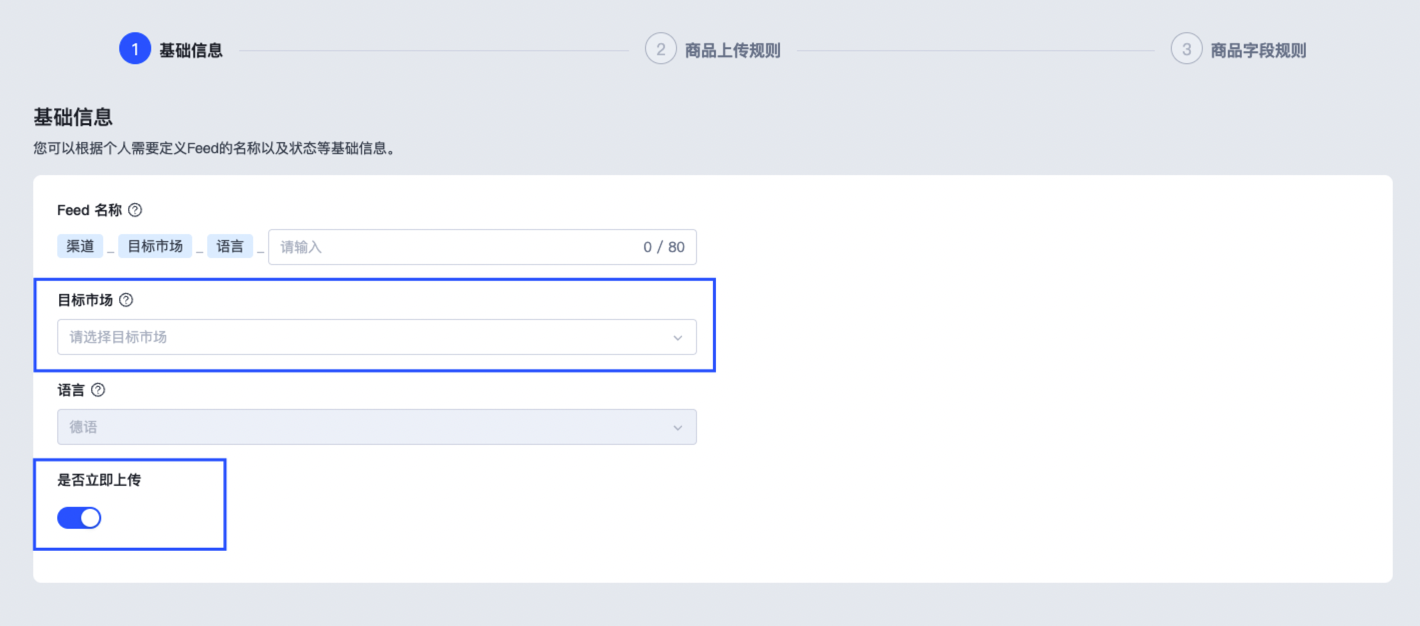Click the chevron arrow in 德语 selector
1420x626 pixels.
pyautogui.click(x=677, y=427)
